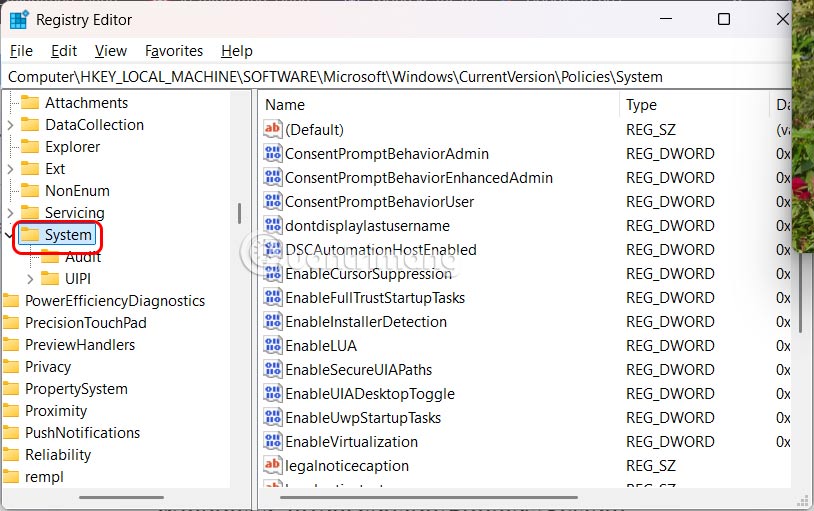This screenshot has width=814, height=511.
Task: Click the Registry Editor app icon in title bar
Action: pos(19,19)
